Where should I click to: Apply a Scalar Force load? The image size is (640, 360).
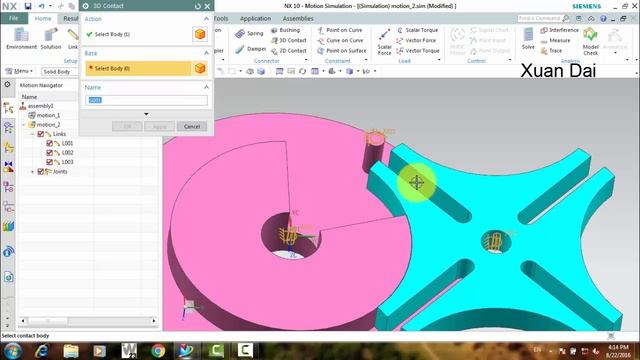(x=384, y=42)
